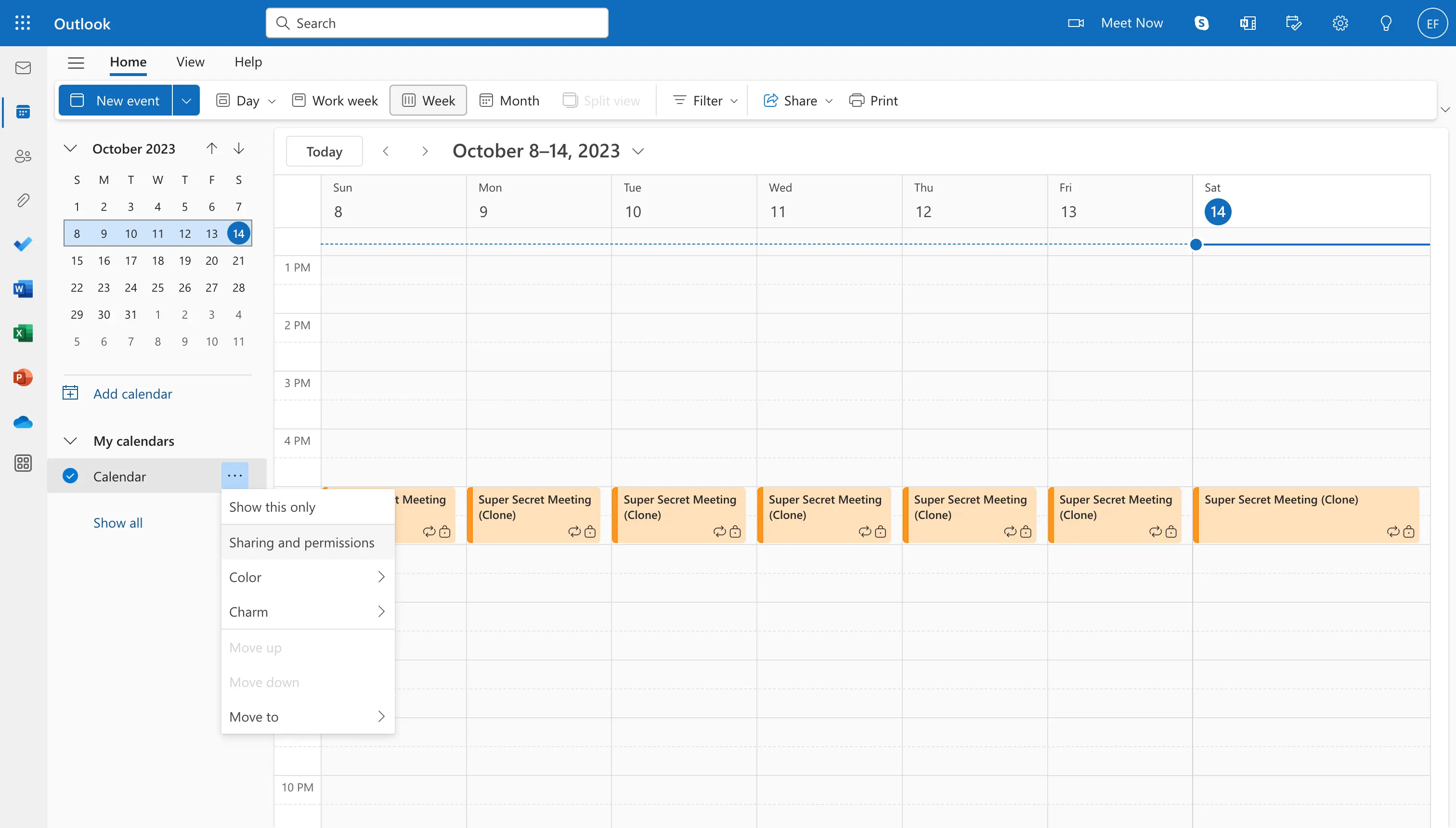Open the Settings gear icon
Screen dimensions: 1456x828
point(1339,22)
